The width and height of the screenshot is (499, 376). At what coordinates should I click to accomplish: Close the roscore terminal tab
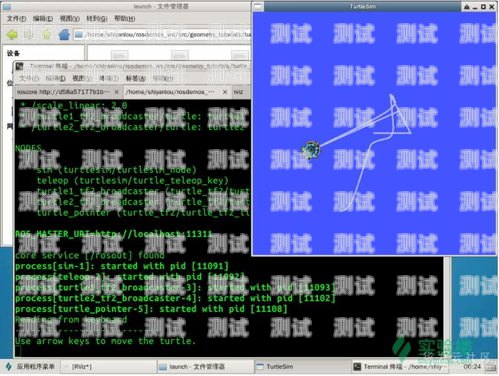[x=116, y=92]
